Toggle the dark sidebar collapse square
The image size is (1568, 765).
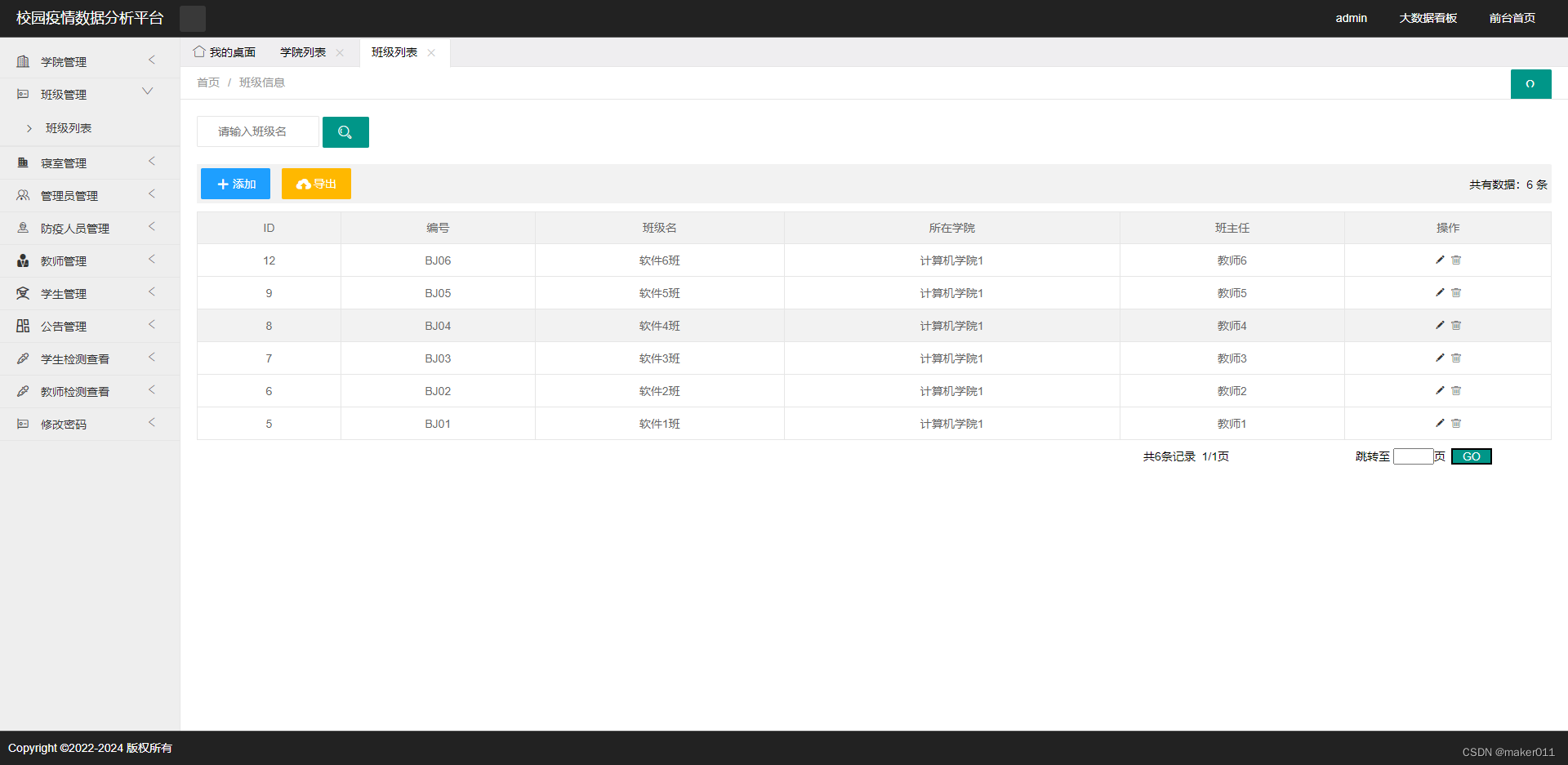(x=193, y=18)
